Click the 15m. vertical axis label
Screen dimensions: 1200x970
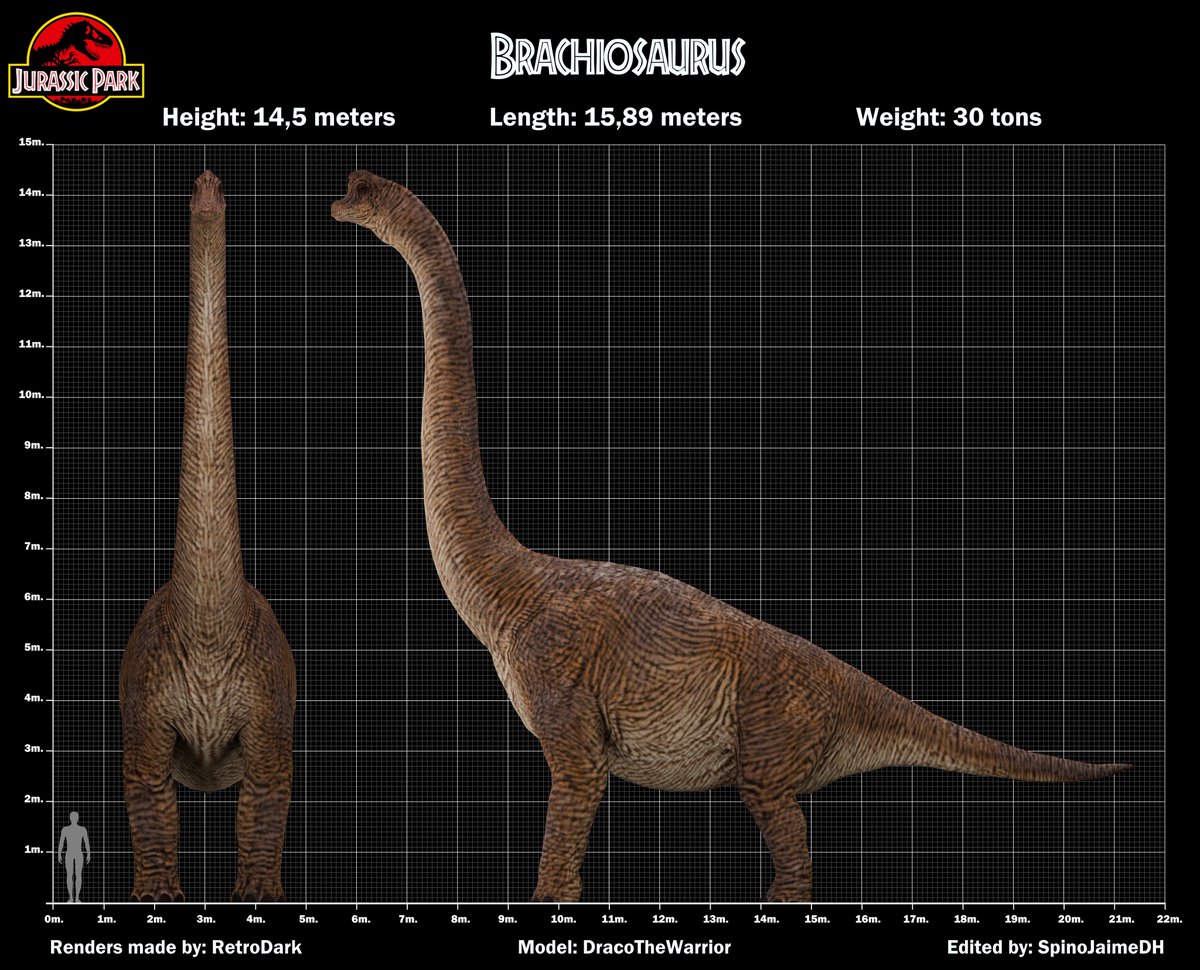pos(31,143)
